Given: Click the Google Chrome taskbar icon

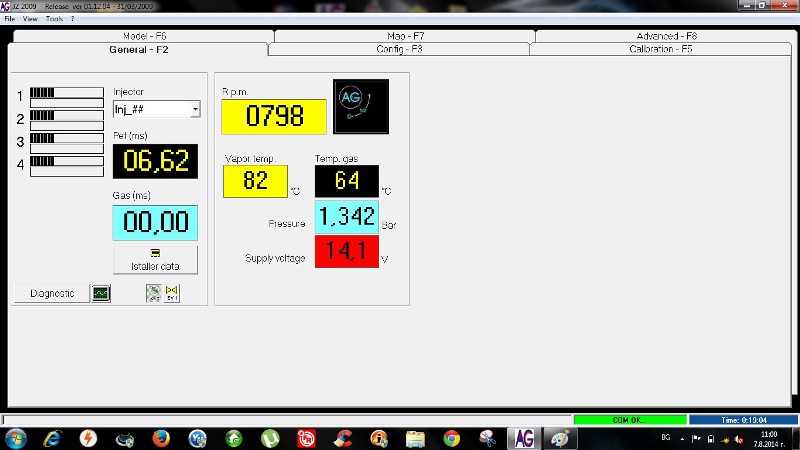Looking at the screenshot, I should pyautogui.click(x=451, y=438).
